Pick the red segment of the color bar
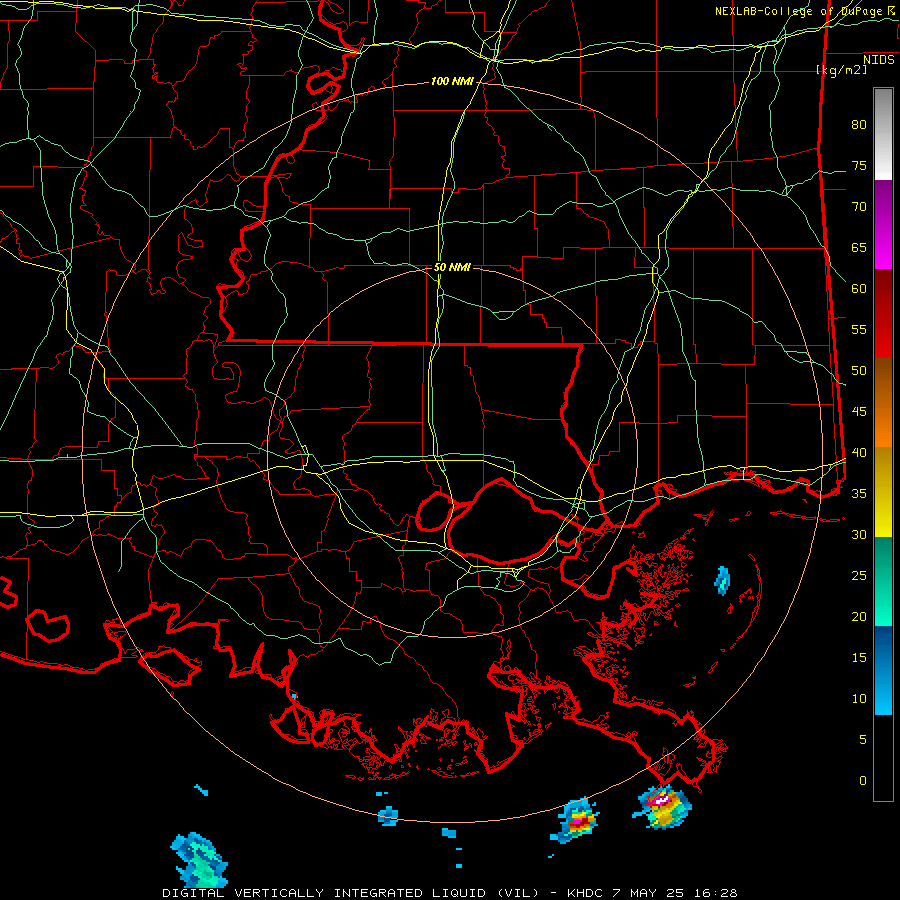Viewport: 900px width, 900px height. (883, 314)
